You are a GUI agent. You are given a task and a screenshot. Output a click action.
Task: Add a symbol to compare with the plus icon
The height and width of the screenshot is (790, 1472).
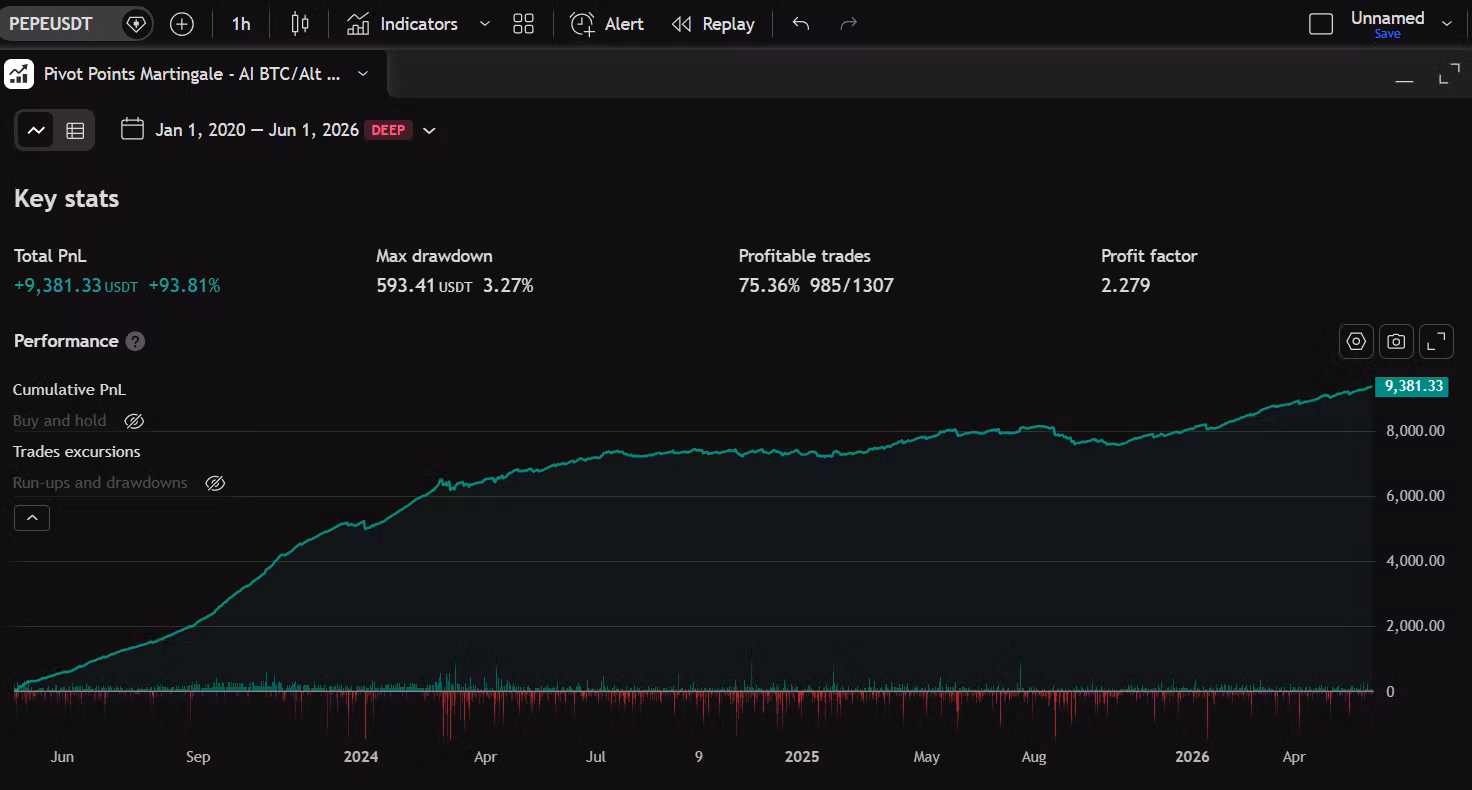pyautogui.click(x=182, y=24)
